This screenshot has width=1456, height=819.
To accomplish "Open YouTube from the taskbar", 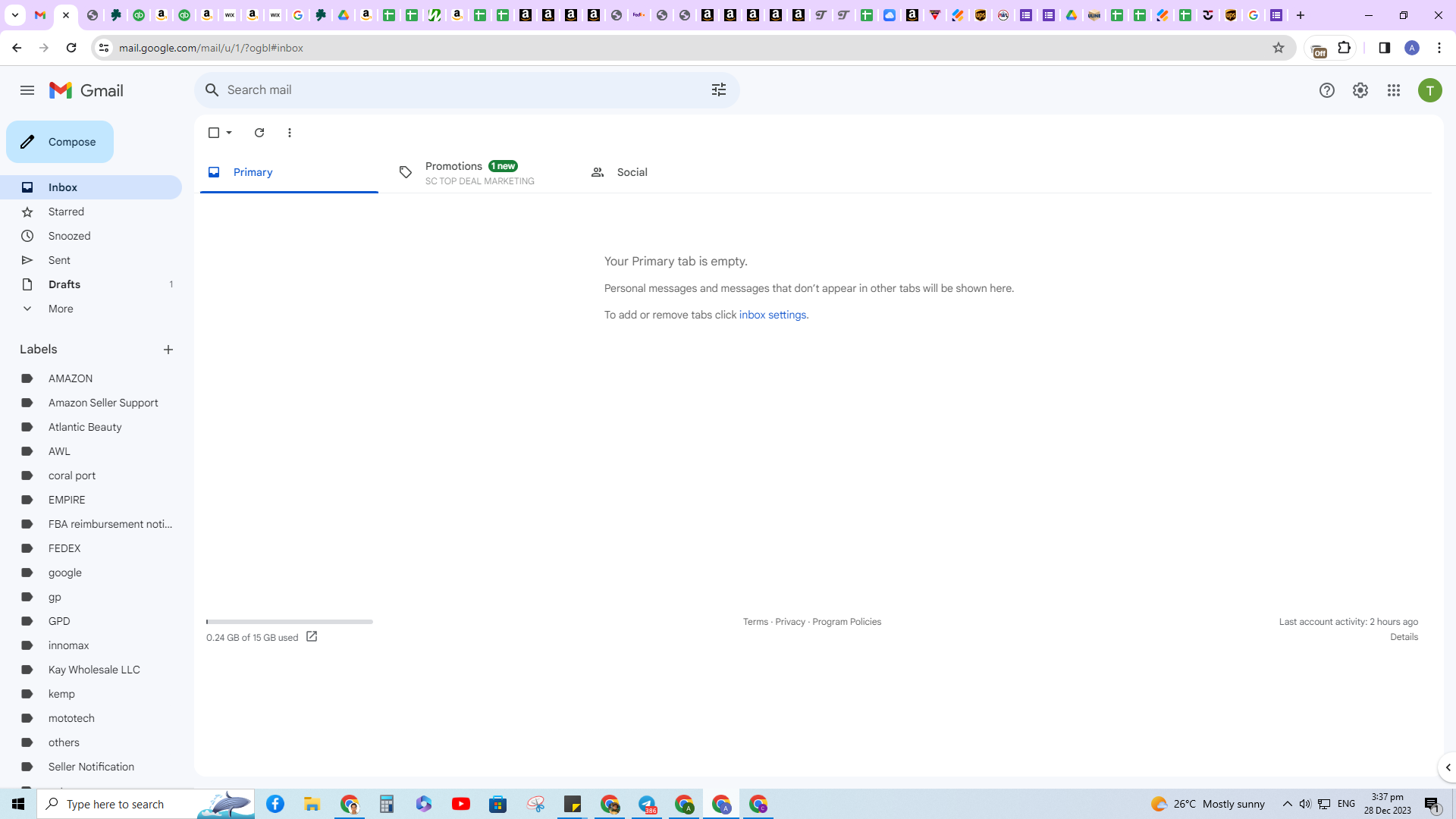I will pyautogui.click(x=461, y=804).
